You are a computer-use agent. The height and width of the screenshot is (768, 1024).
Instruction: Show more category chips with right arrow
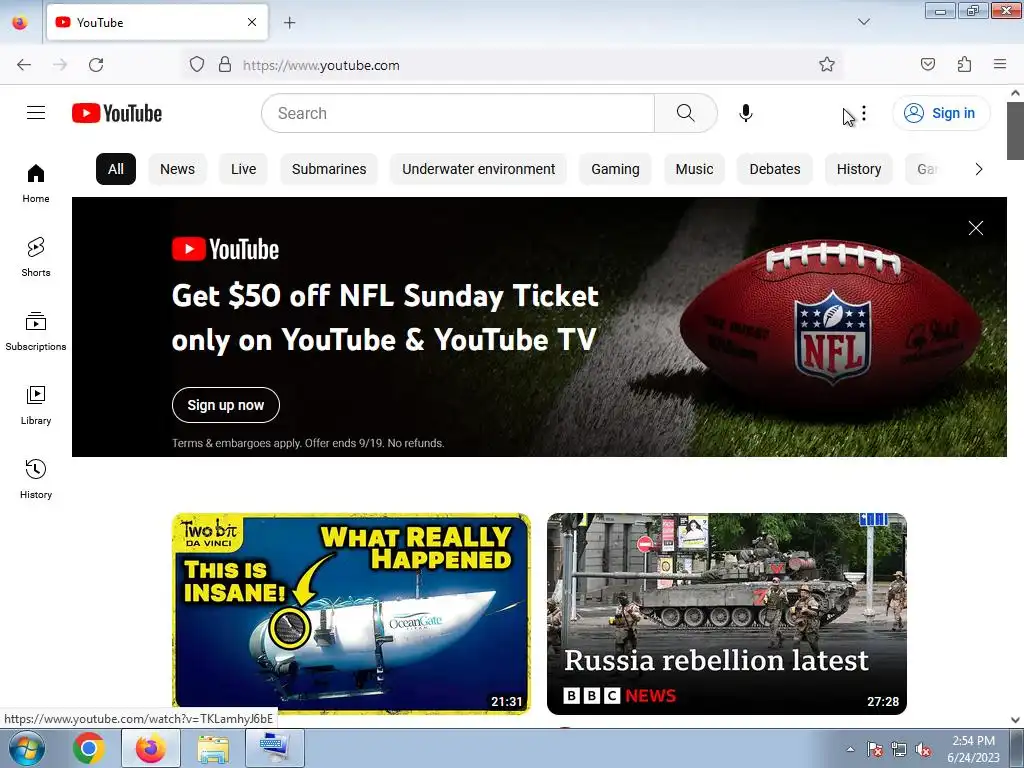coord(978,169)
